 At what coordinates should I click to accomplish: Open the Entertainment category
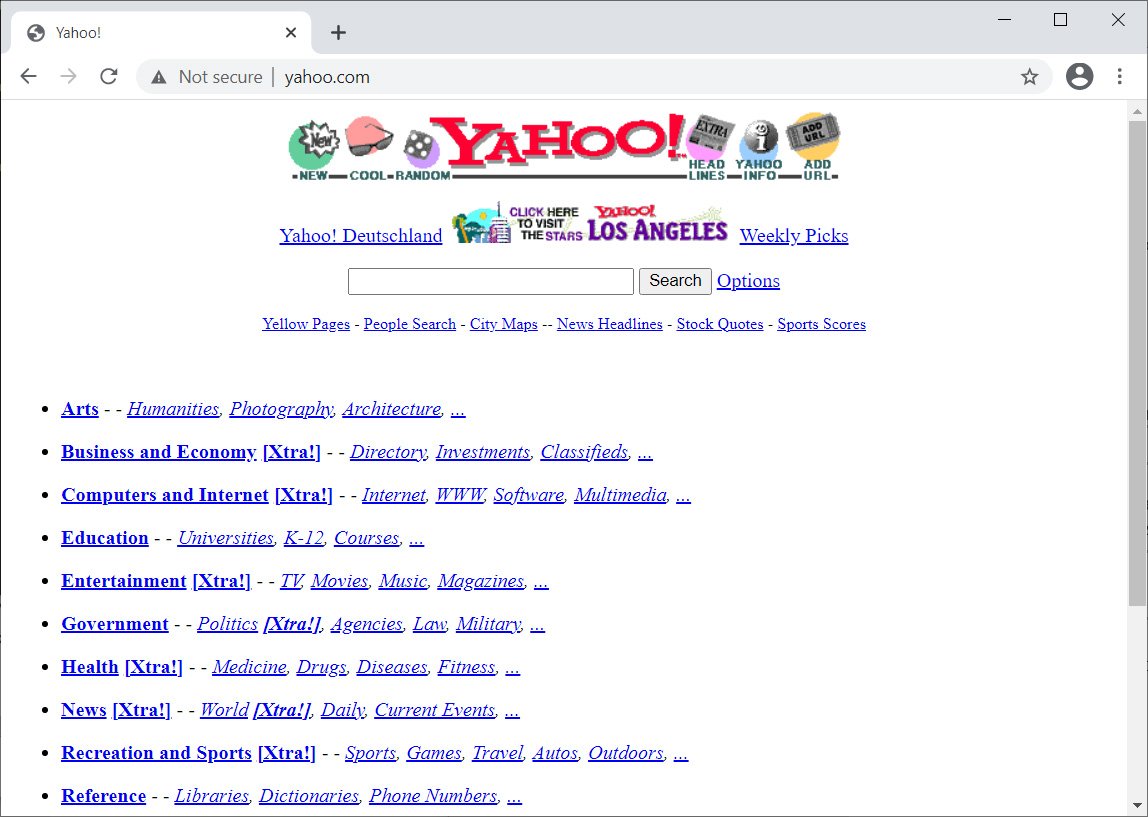[x=124, y=581]
